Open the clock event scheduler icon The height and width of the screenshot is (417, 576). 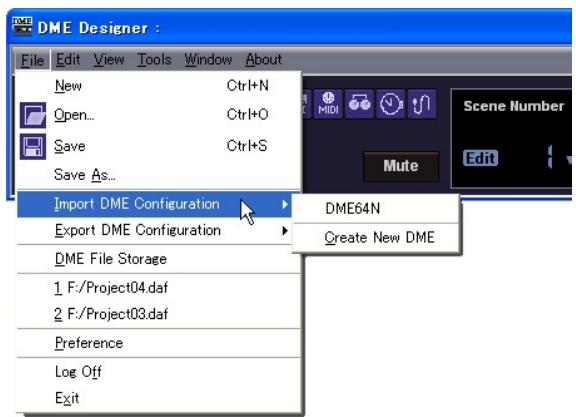[390, 104]
